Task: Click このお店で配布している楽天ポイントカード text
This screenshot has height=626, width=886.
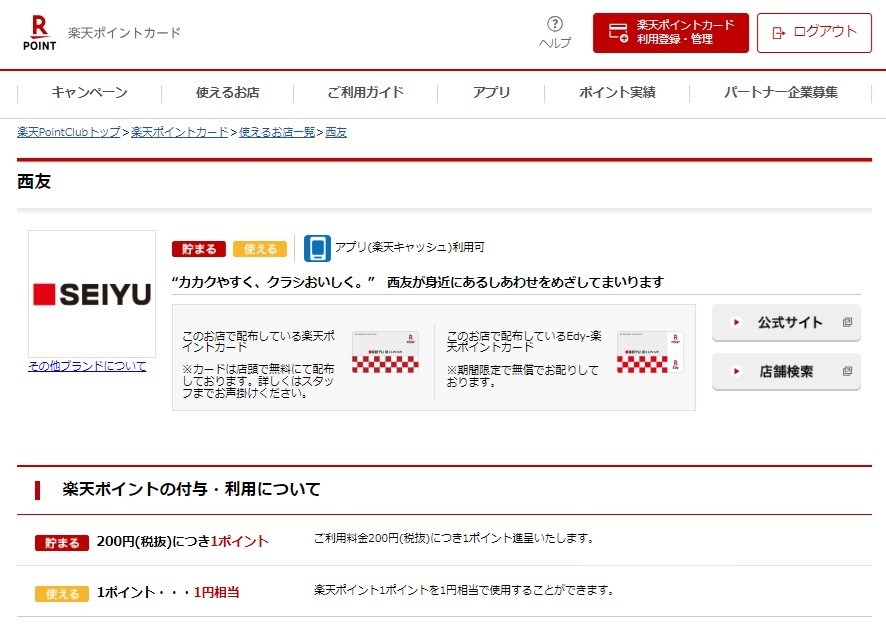Action: click(259, 341)
